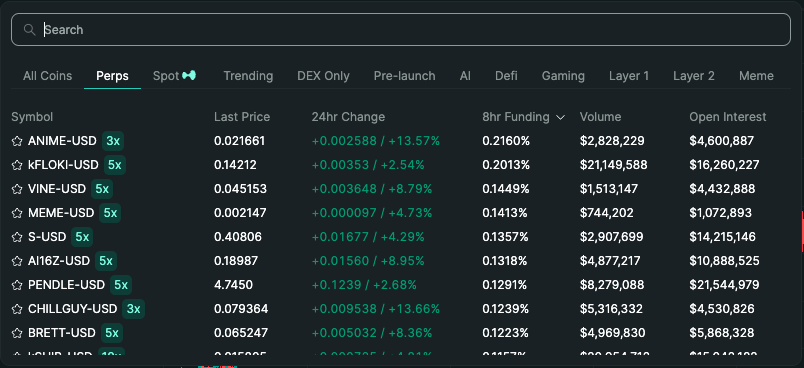Switch to DEX Only tab
Viewport: 804px width, 368px height.
click(x=323, y=76)
